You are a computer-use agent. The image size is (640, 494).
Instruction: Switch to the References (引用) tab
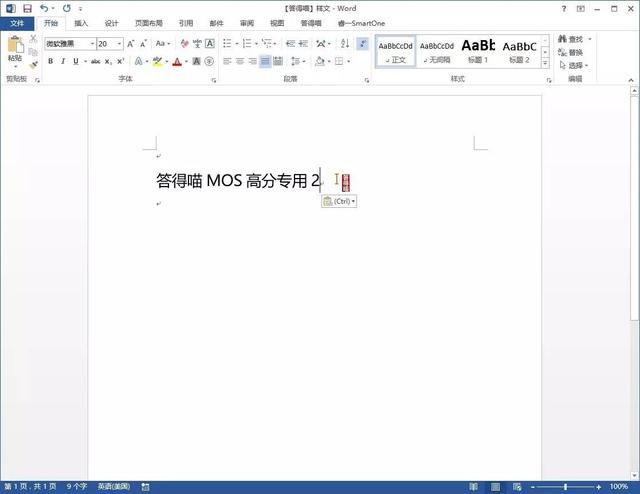[186, 23]
